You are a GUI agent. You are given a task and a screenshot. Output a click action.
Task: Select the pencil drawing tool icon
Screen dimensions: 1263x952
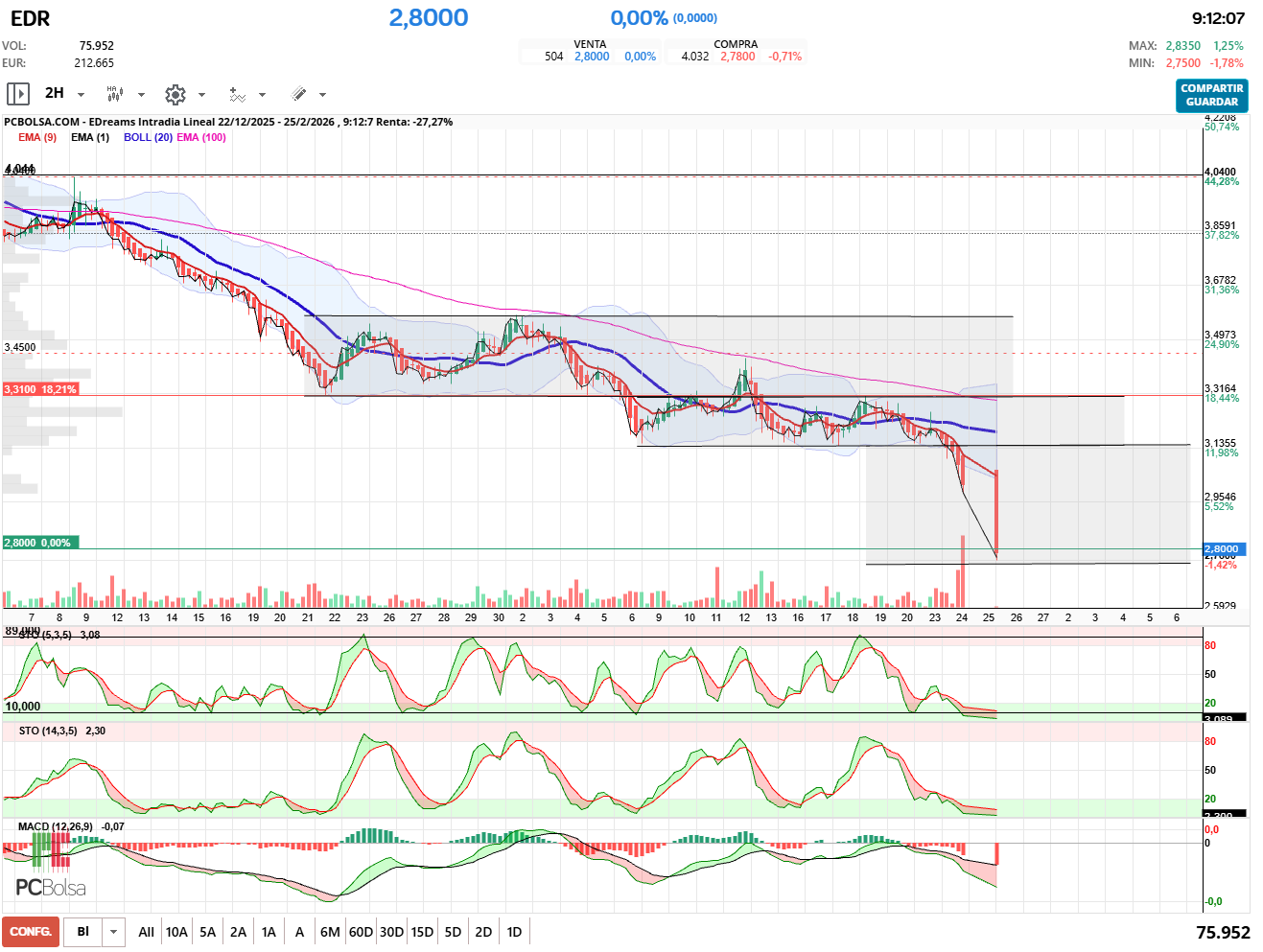298,94
